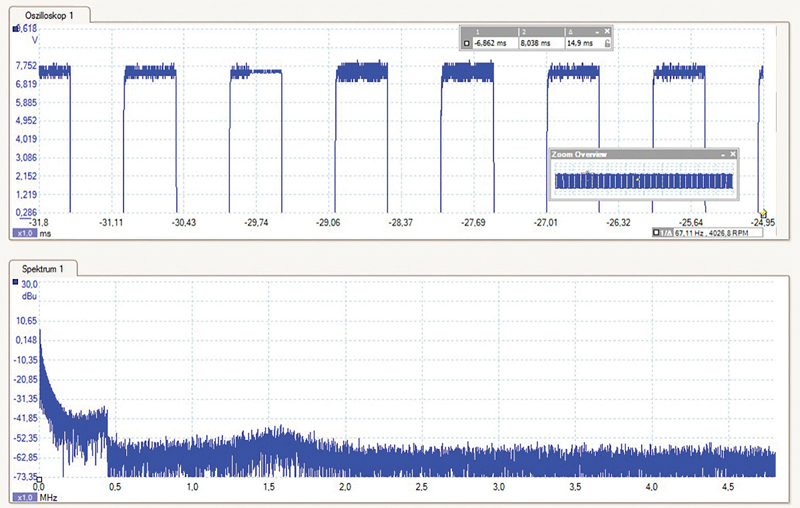Click the 4,019 voltage axis value

(x=27, y=139)
